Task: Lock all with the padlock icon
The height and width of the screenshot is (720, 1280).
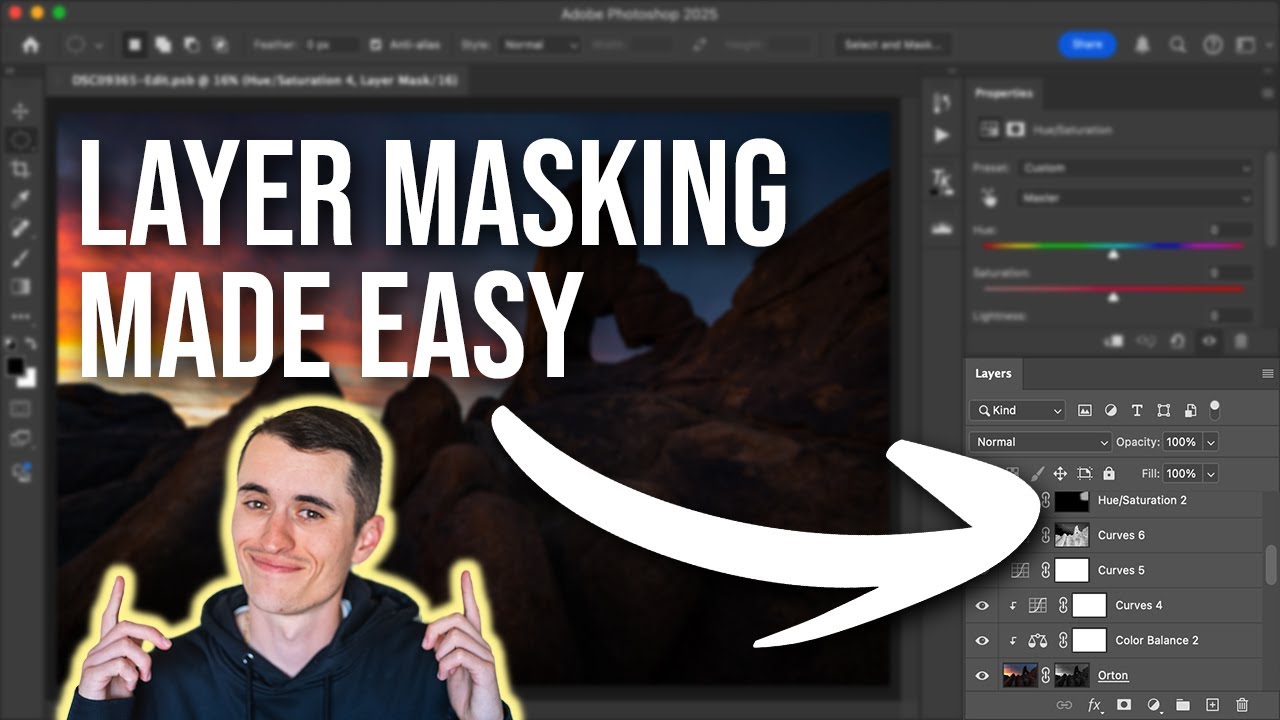Action: coord(1108,473)
